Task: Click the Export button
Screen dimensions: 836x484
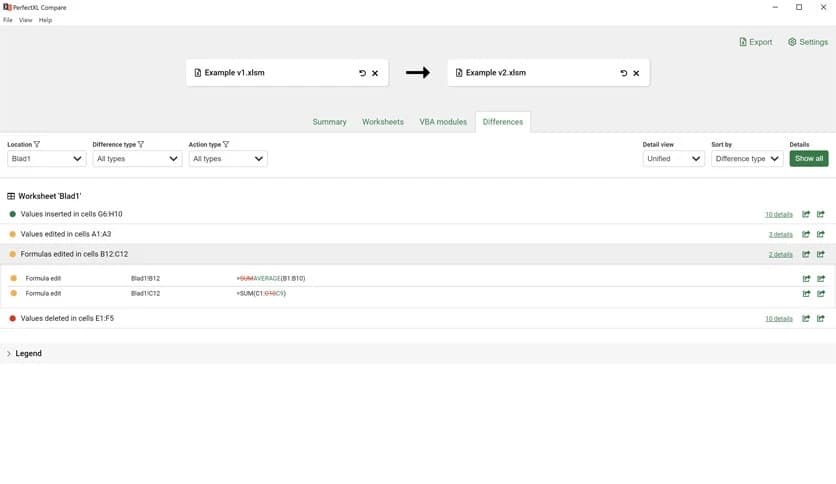Action: [x=755, y=42]
